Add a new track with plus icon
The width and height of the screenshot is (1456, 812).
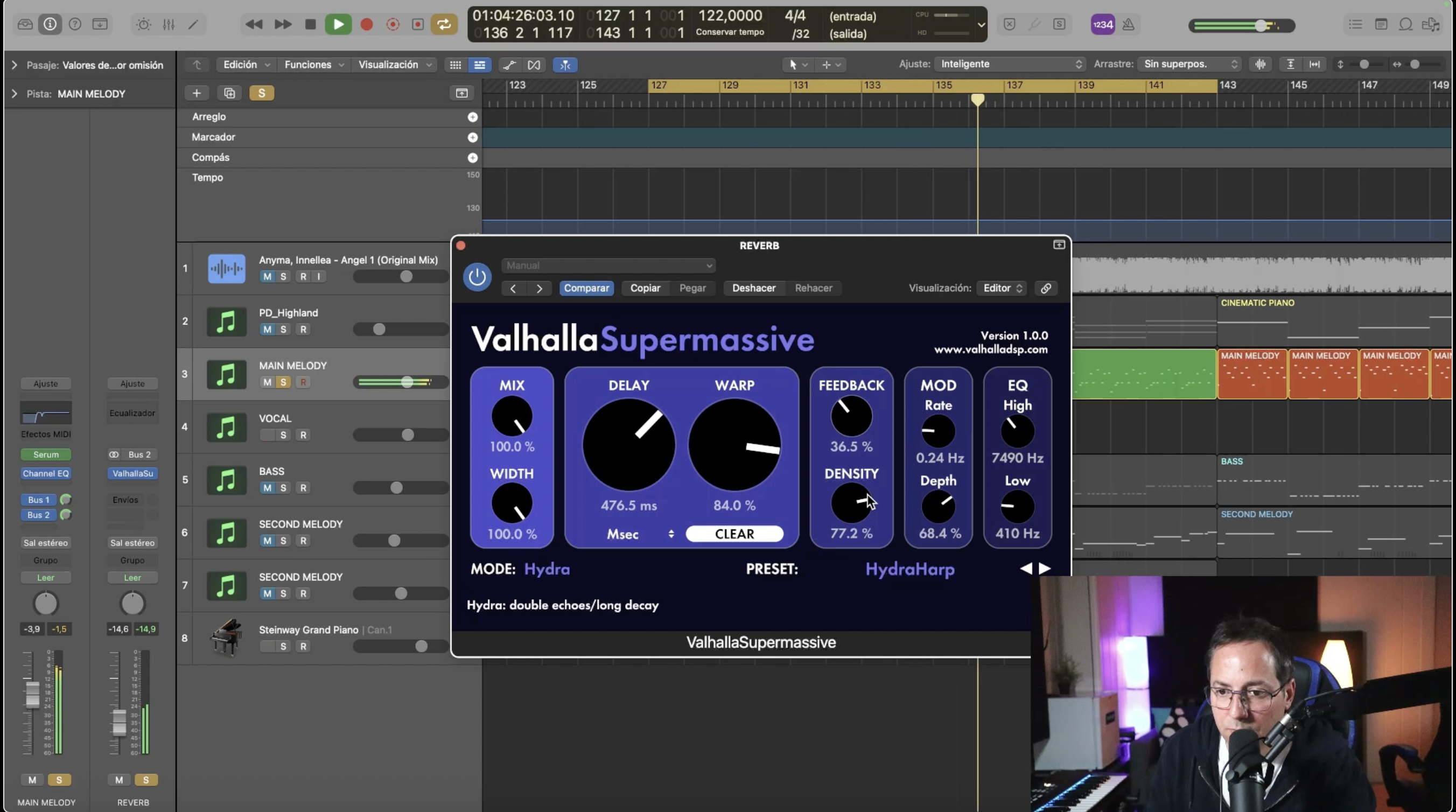click(x=196, y=93)
